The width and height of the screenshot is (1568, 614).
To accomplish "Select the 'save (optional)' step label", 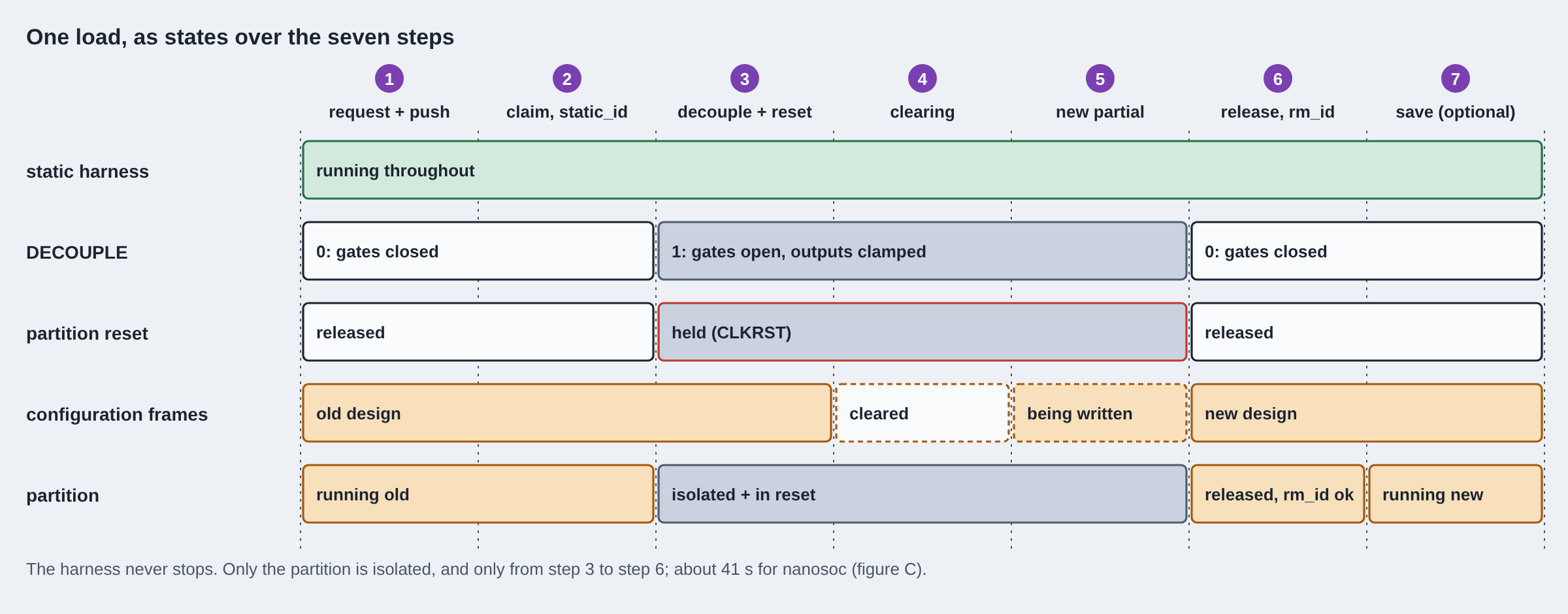I will click(x=1456, y=112).
